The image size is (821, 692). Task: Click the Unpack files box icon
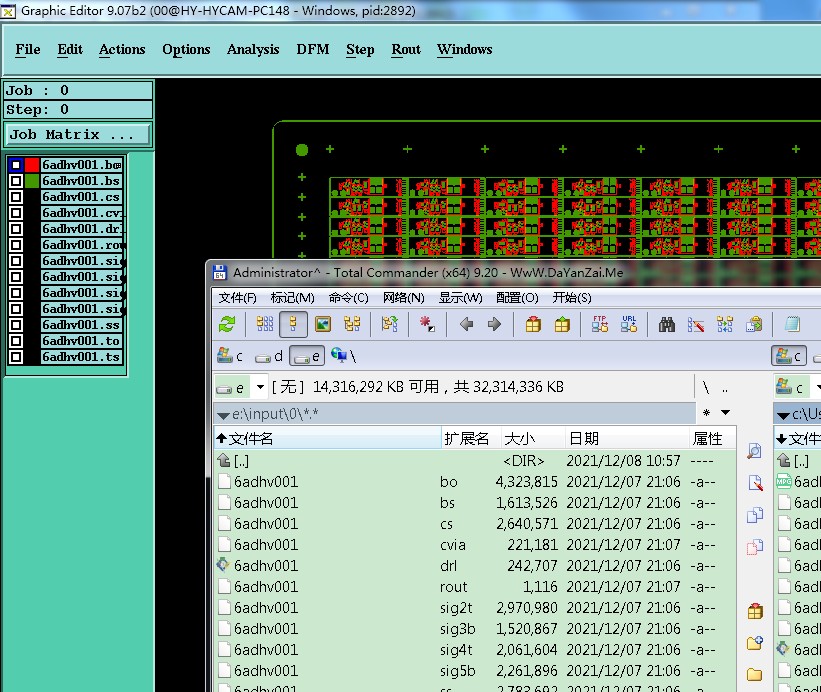562,325
